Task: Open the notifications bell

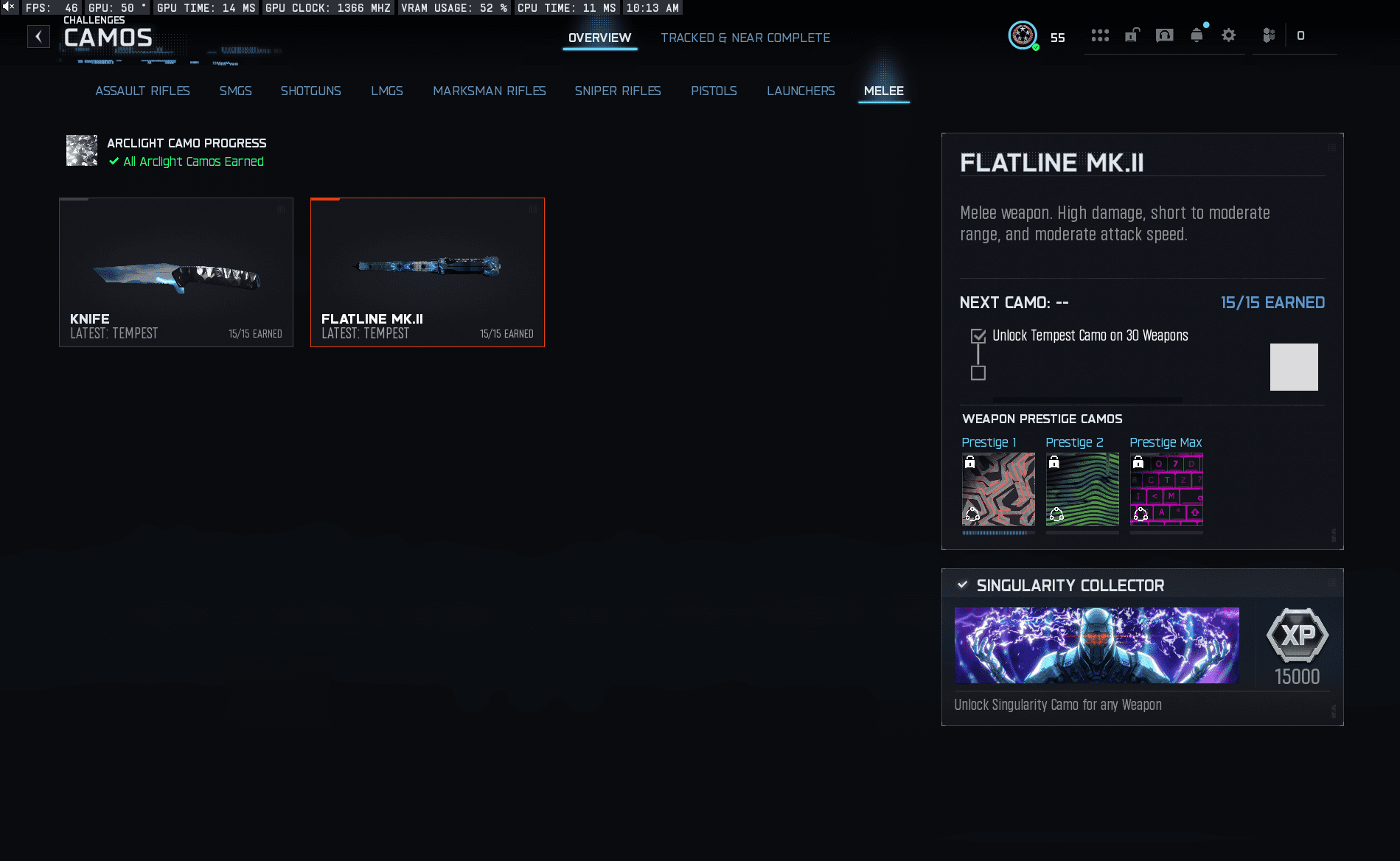Action: (1197, 35)
